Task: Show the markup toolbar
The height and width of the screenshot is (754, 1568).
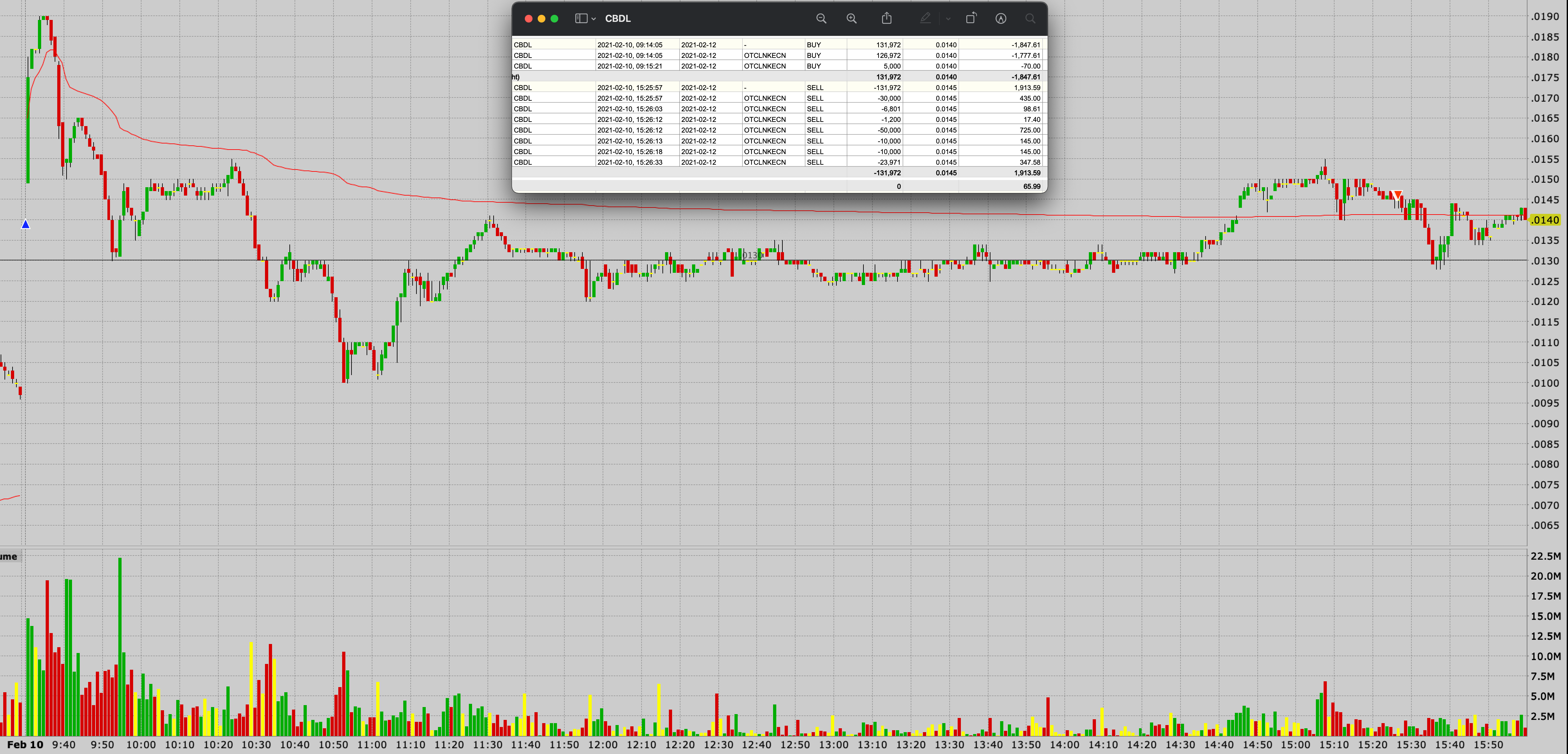Action: (1001, 18)
